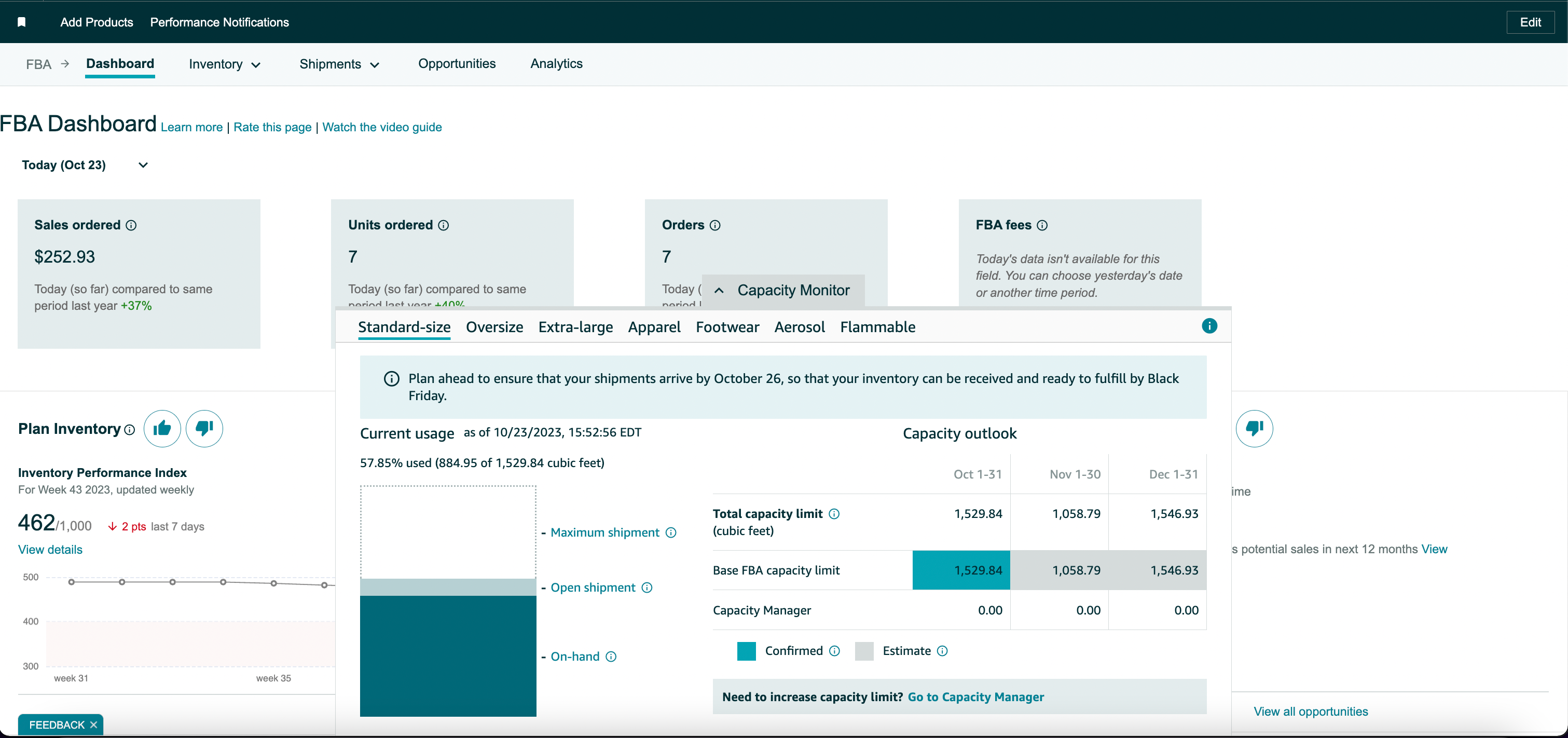Click Open shipment info icon
The width and height of the screenshot is (1568, 738).
click(647, 587)
